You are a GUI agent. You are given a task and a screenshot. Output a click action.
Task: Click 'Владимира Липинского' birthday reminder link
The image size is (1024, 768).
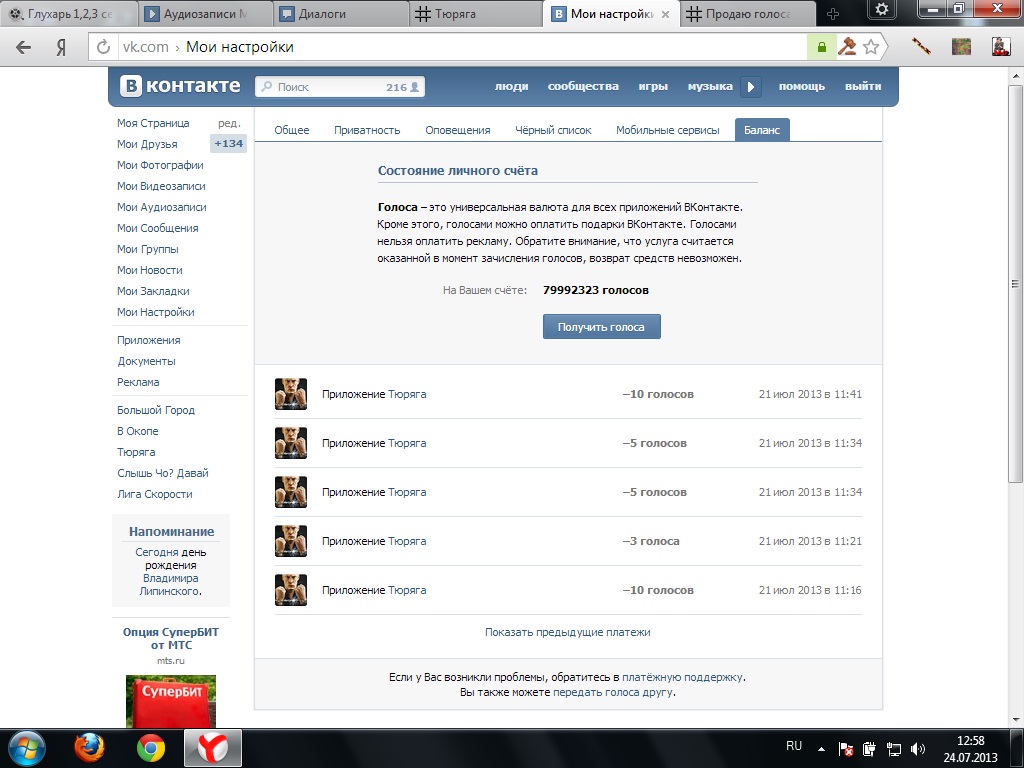[x=170, y=584]
